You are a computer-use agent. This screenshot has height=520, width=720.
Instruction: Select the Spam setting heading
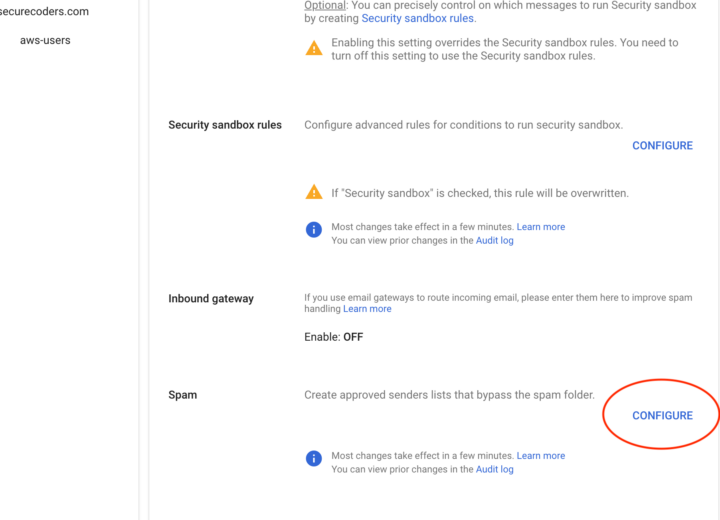[183, 395]
